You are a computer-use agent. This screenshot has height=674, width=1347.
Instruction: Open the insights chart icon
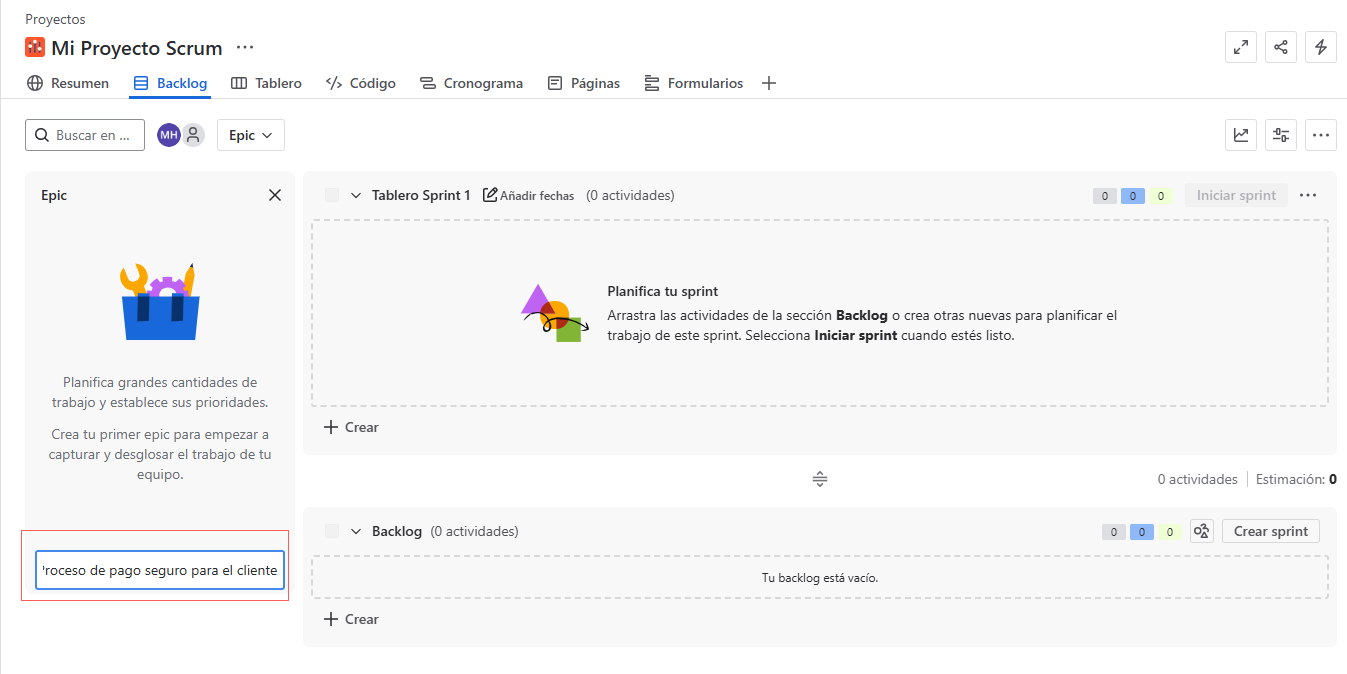1241,135
